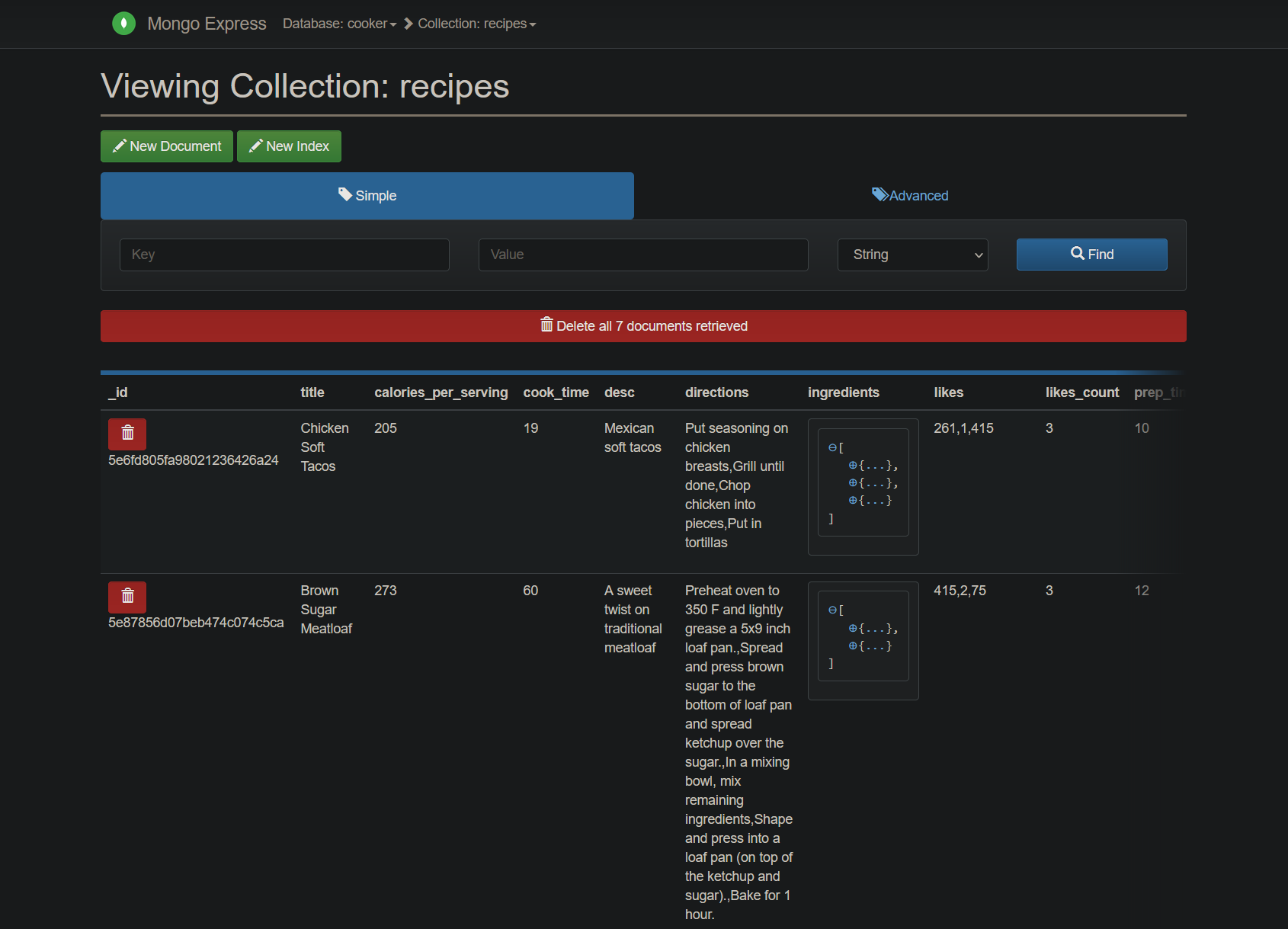1288x929 pixels.
Task: Click Delete all 7 documents retrieved
Action: pos(643,326)
